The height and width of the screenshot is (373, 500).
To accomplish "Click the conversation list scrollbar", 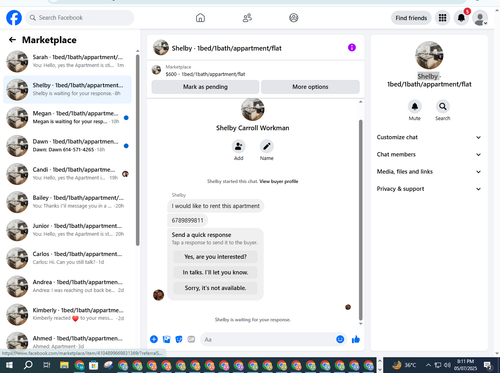I will pos(138,150).
